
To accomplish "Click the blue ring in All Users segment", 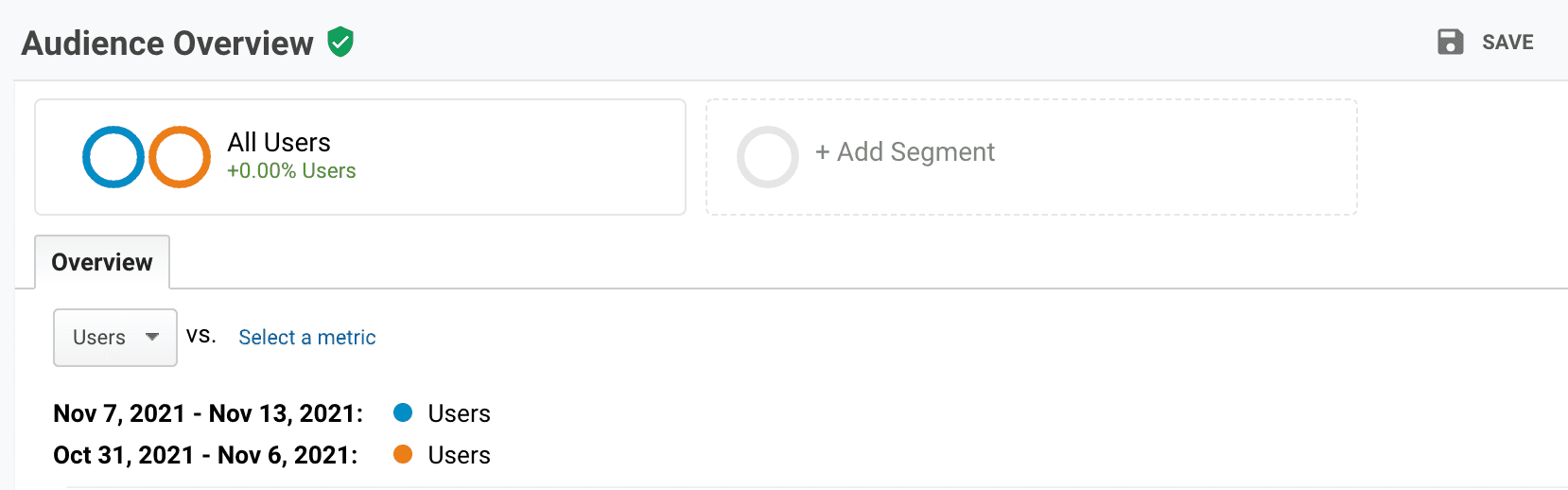I will point(113,157).
